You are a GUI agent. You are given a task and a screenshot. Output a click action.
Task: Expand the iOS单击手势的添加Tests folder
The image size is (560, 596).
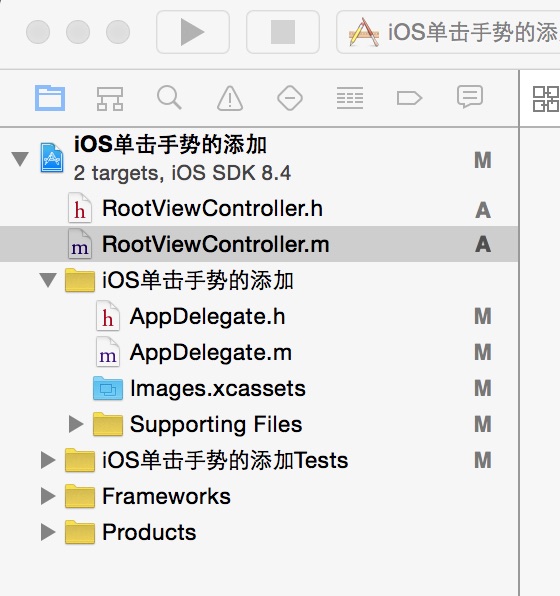coord(48,460)
